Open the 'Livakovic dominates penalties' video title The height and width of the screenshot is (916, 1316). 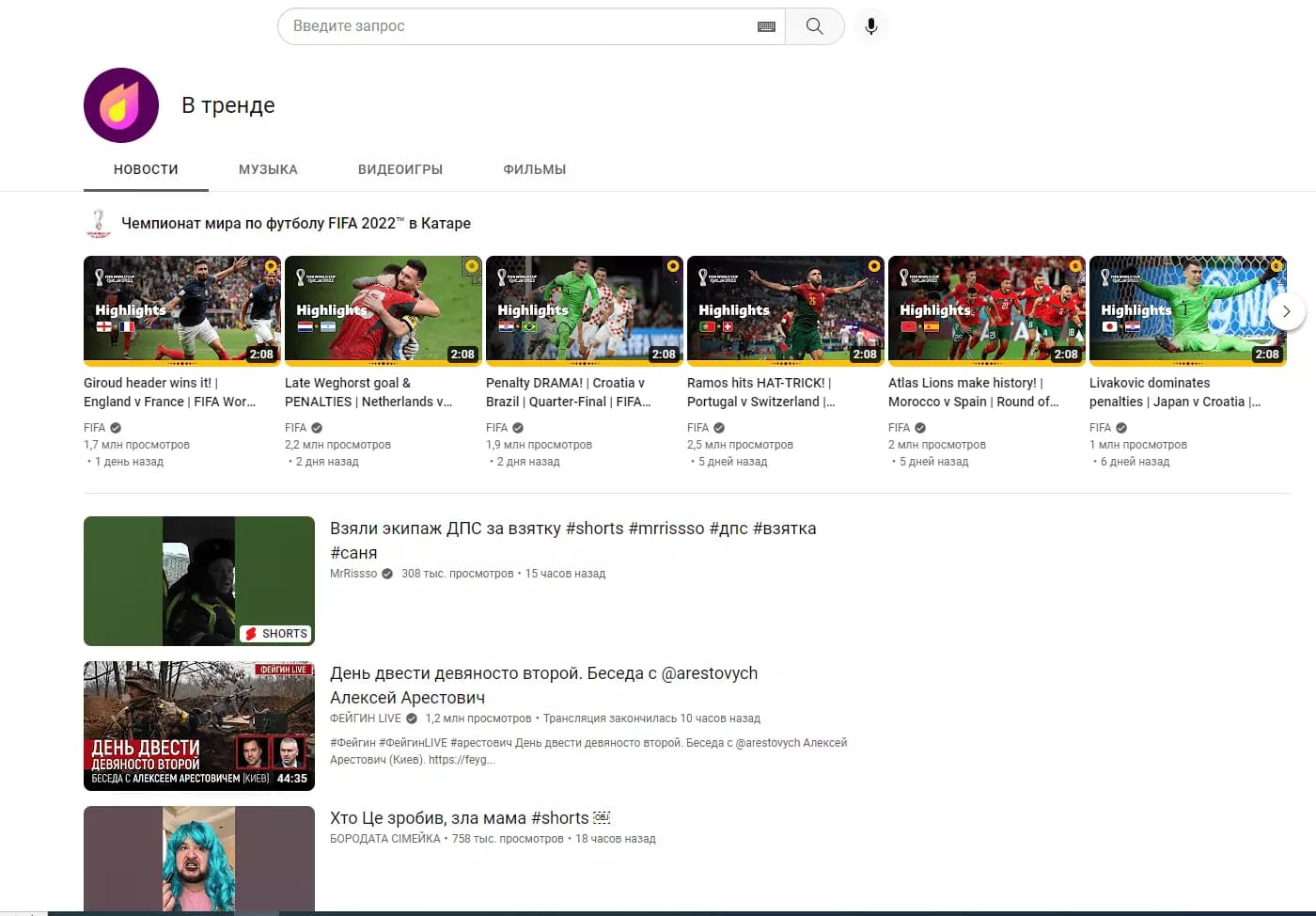click(1175, 392)
